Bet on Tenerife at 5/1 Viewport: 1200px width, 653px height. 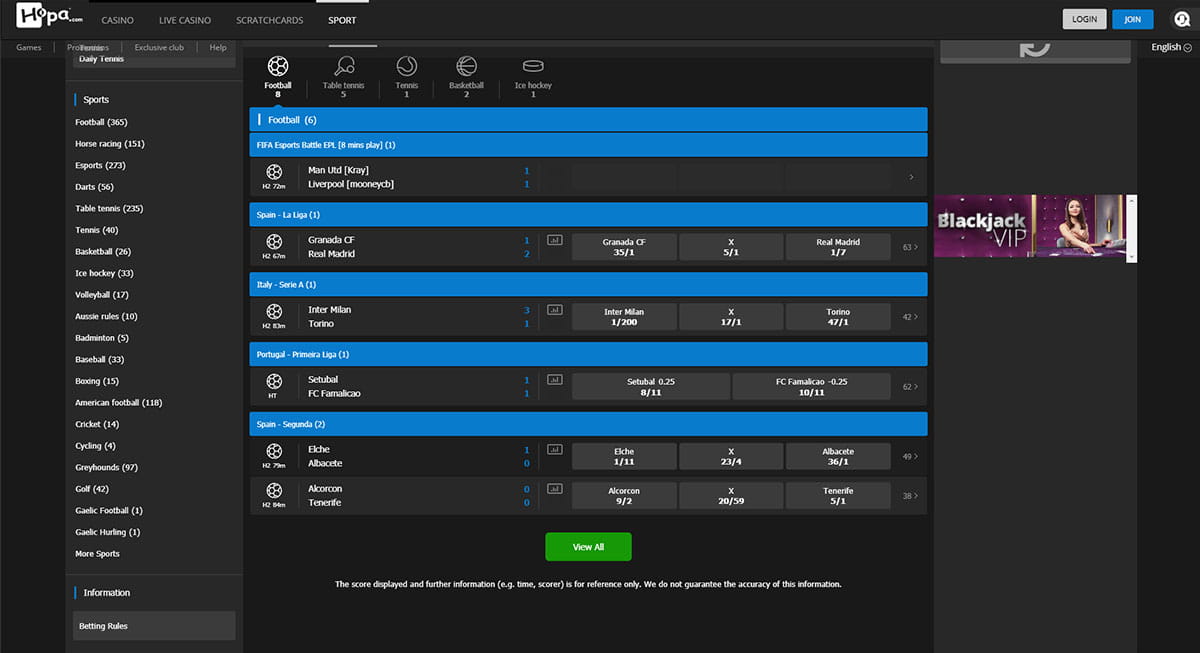pos(838,496)
